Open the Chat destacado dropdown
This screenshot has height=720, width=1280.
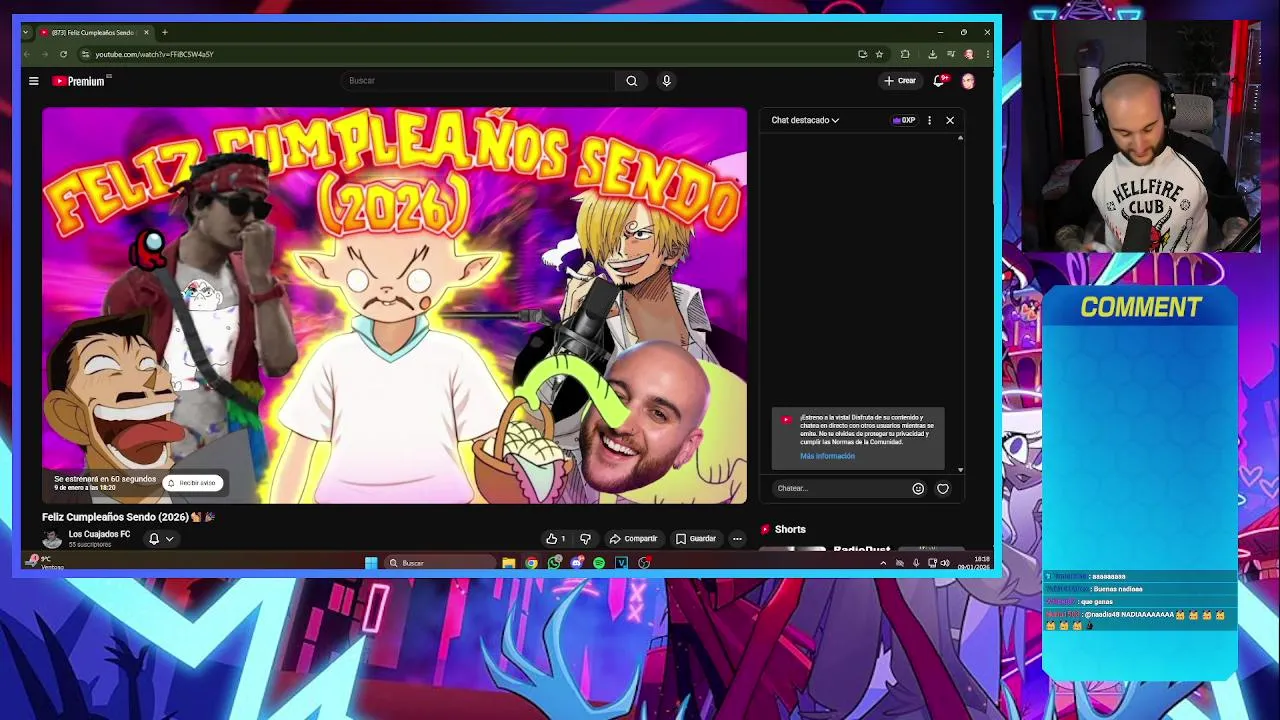(805, 120)
